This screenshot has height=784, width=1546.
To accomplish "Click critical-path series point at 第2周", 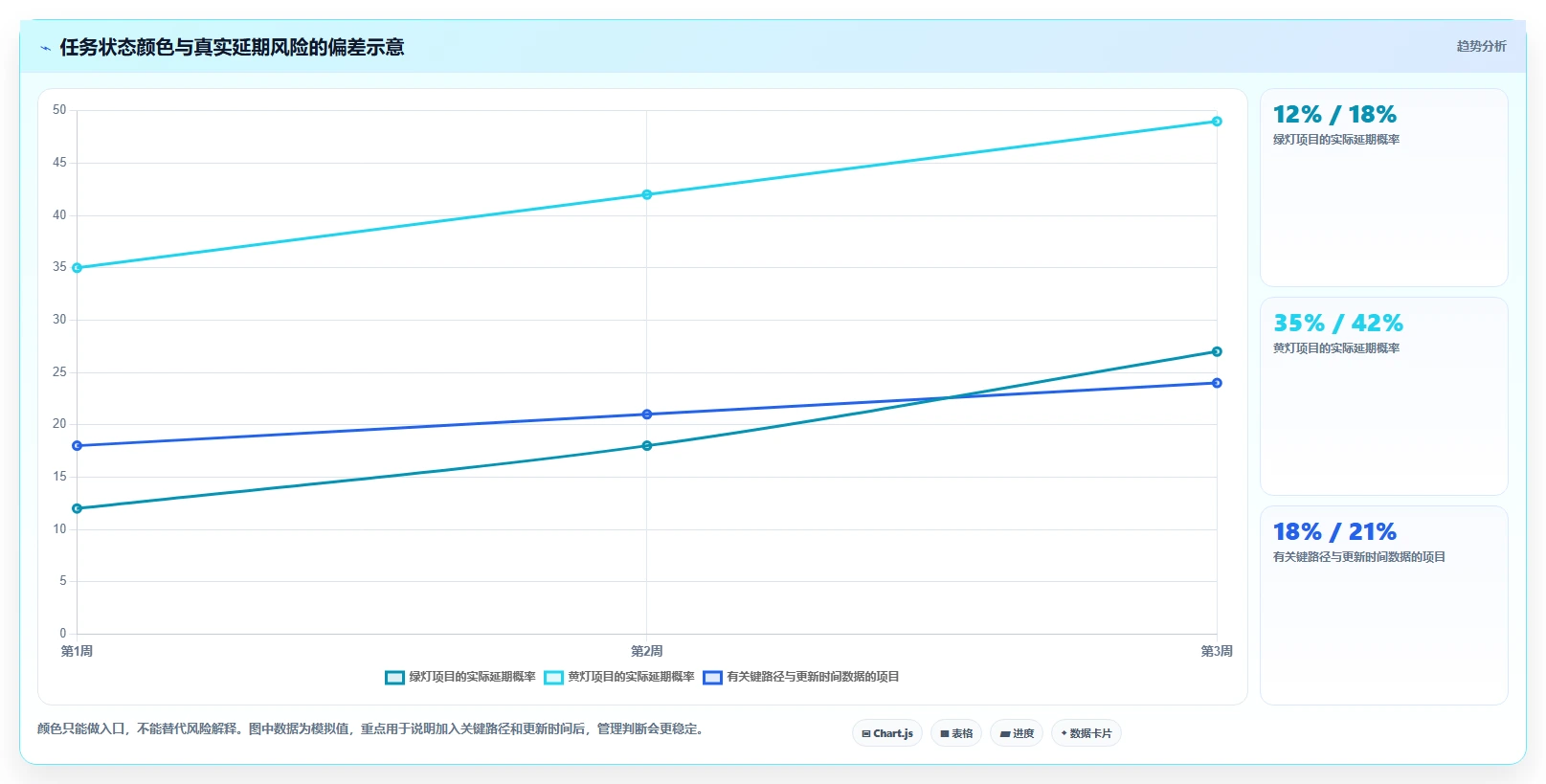I will click(647, 414).
